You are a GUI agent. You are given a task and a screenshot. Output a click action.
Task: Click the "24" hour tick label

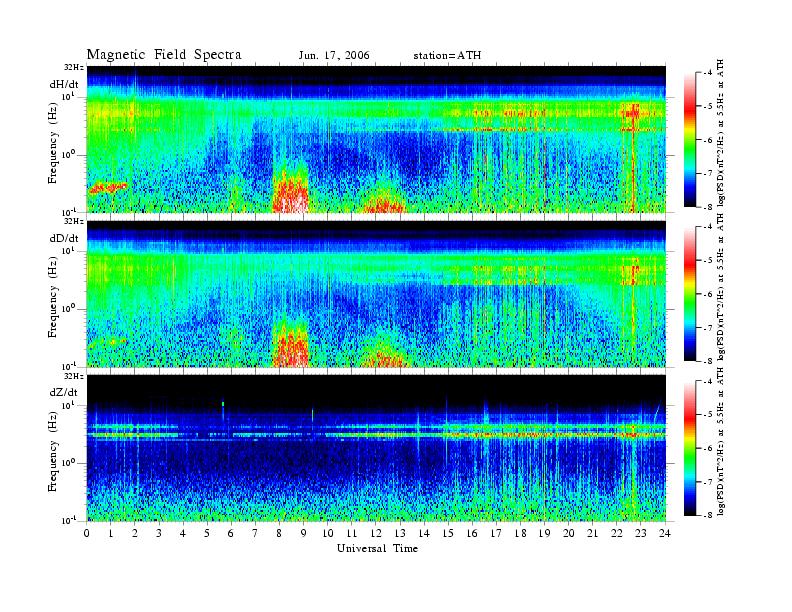click(665, 533)
